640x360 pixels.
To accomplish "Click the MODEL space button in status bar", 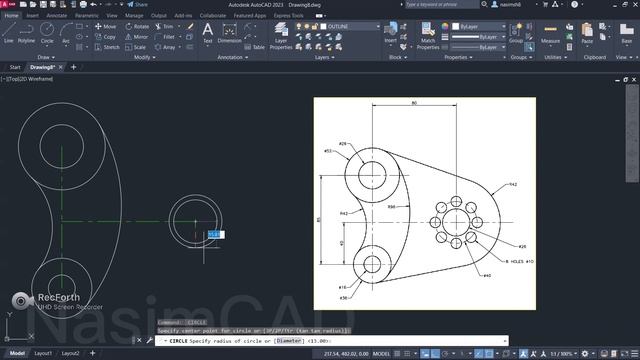I will point(381,353).
